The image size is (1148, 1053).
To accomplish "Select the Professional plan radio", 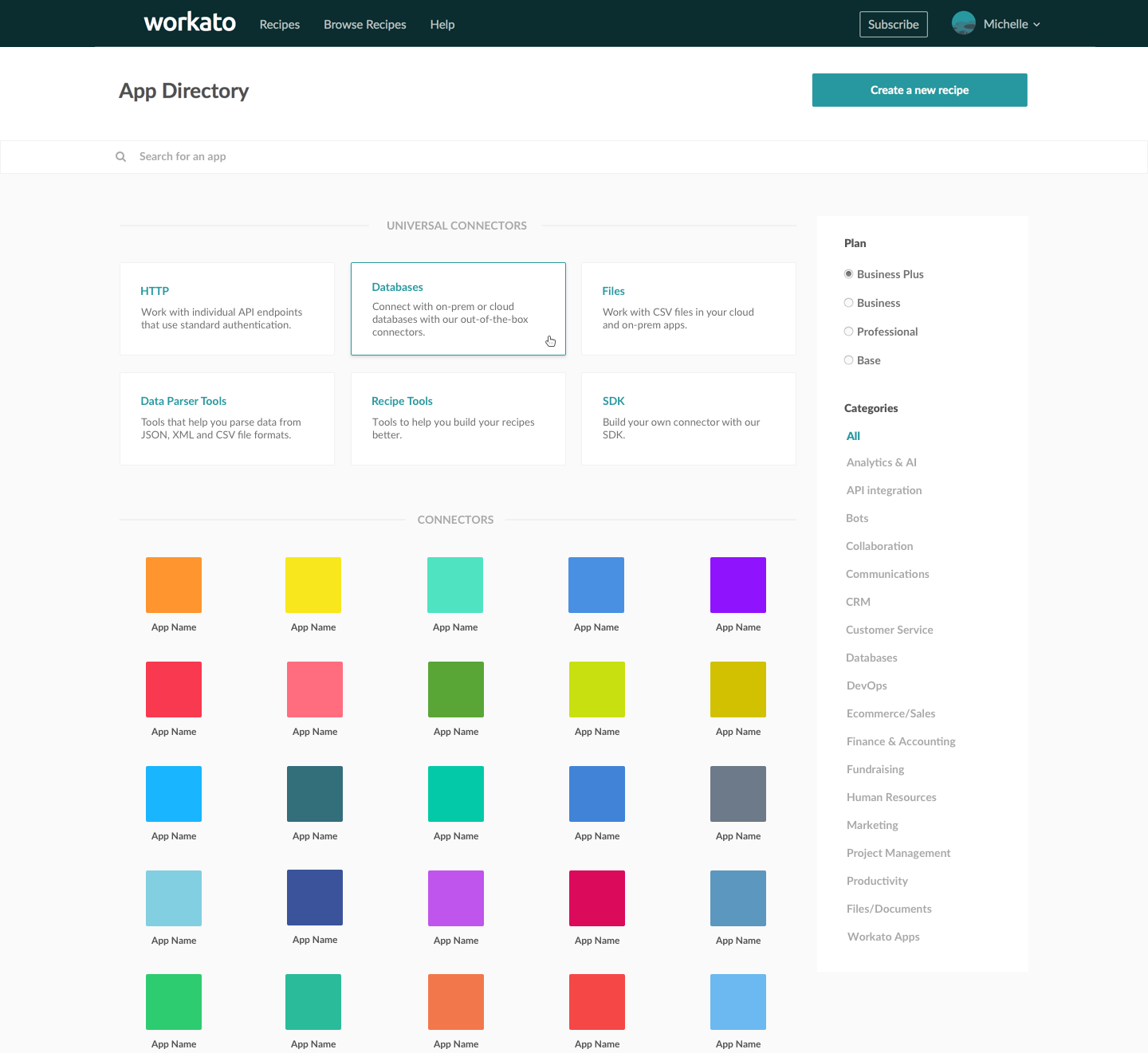I will [x=848, y=332].
